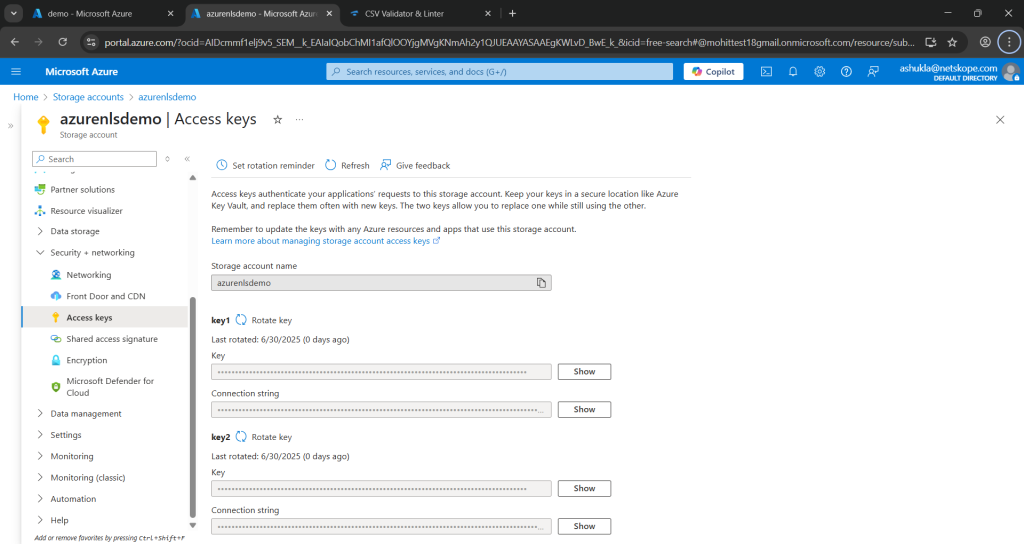Click the Copilot button
This screenshot has height=544, width=1024.
coord(713,72)
